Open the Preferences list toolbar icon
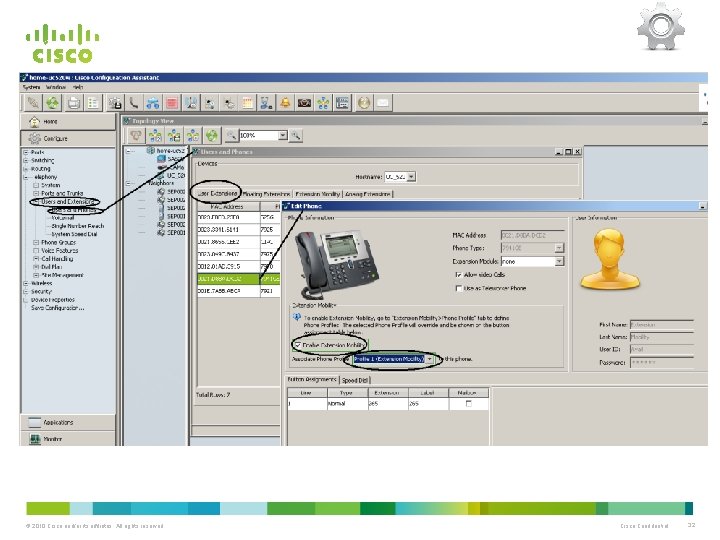The width and height of the screenshot is (720, 540). click(x=93, y=103)
